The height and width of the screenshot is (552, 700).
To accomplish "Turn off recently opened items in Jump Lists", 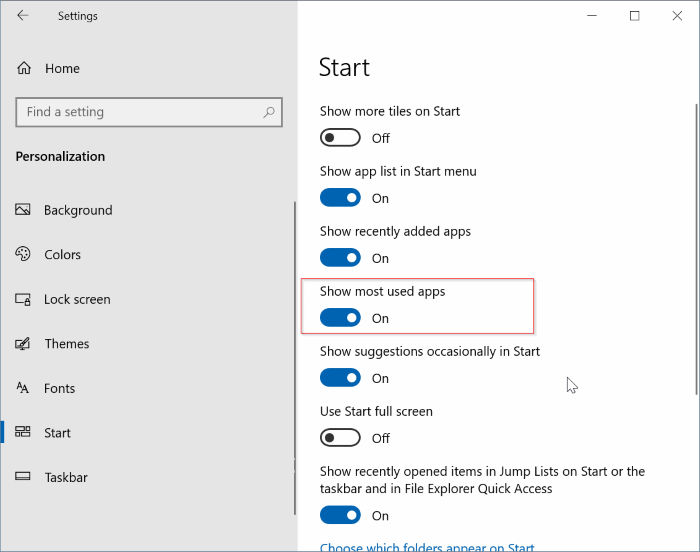I will pos(340,515).
